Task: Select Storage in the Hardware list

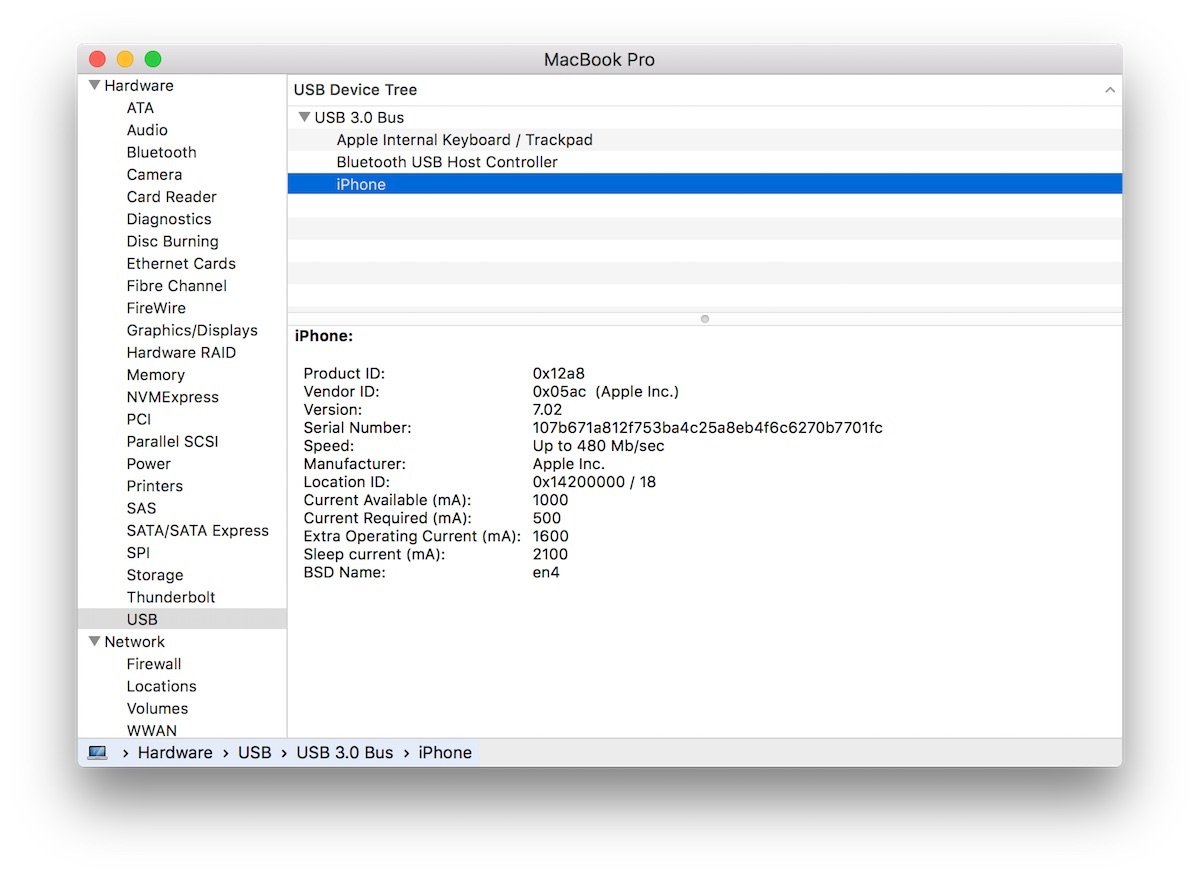Action: [155, 575]
